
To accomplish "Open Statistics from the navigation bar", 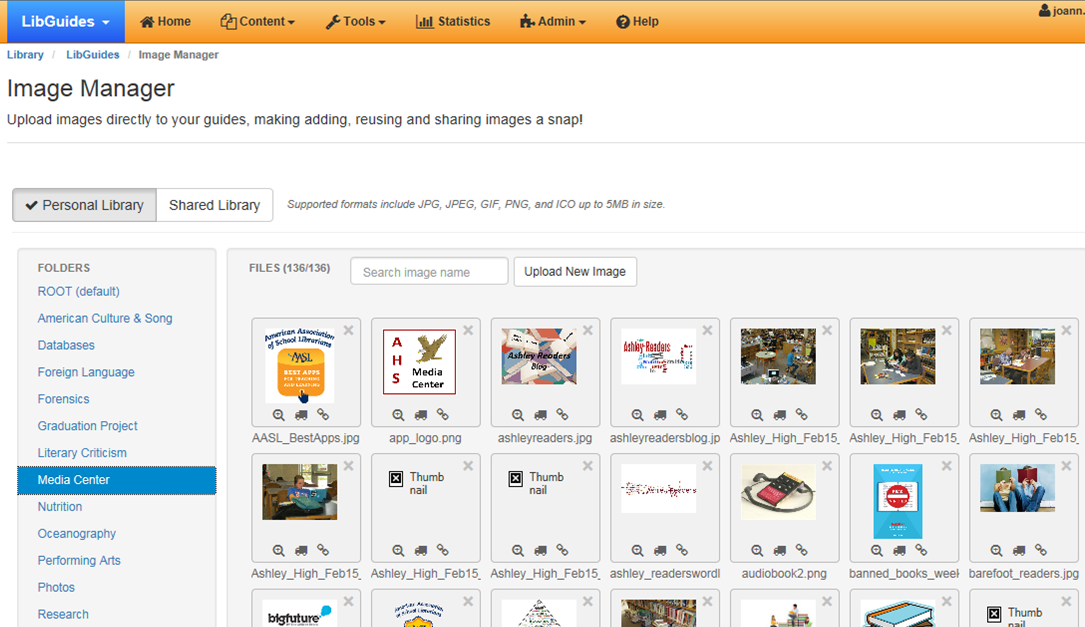I will pyautogui.click(x=453, y=21).
